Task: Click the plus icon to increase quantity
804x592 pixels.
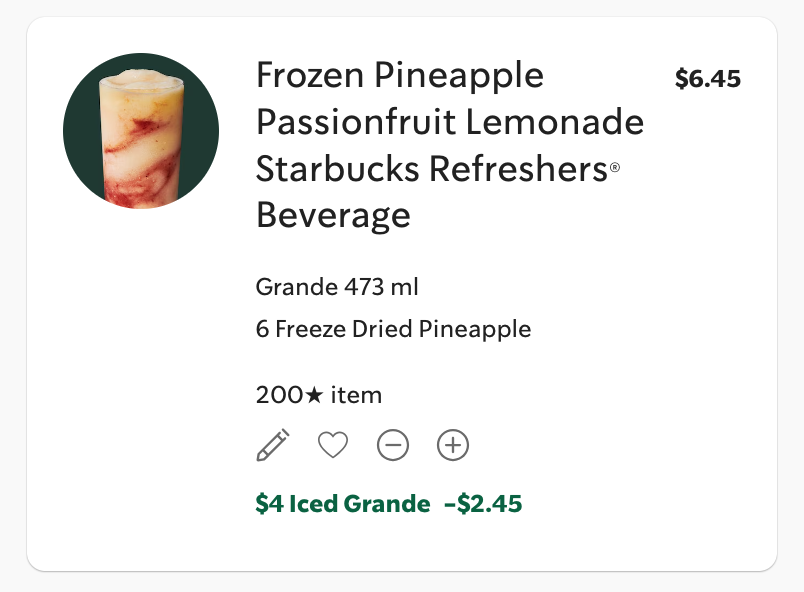Action: coord(452,444)
